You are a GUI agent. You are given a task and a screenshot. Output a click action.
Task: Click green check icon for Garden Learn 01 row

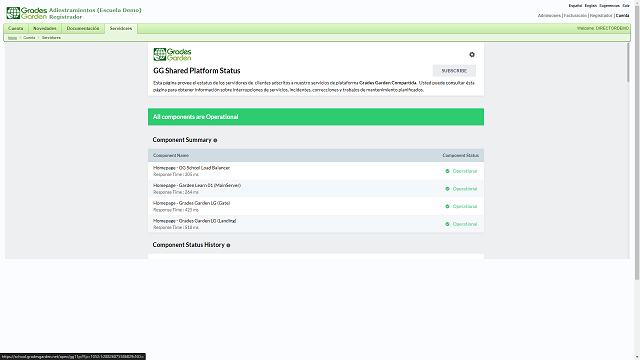pyautogui.click(x=447, y=189)
